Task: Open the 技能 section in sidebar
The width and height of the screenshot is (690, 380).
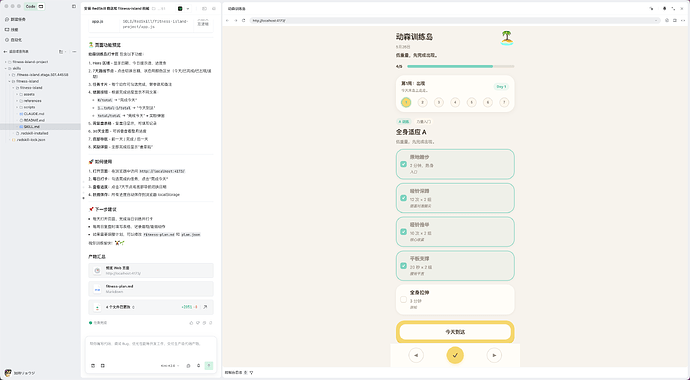Action: pyautogui.click(x=12, y=29)
